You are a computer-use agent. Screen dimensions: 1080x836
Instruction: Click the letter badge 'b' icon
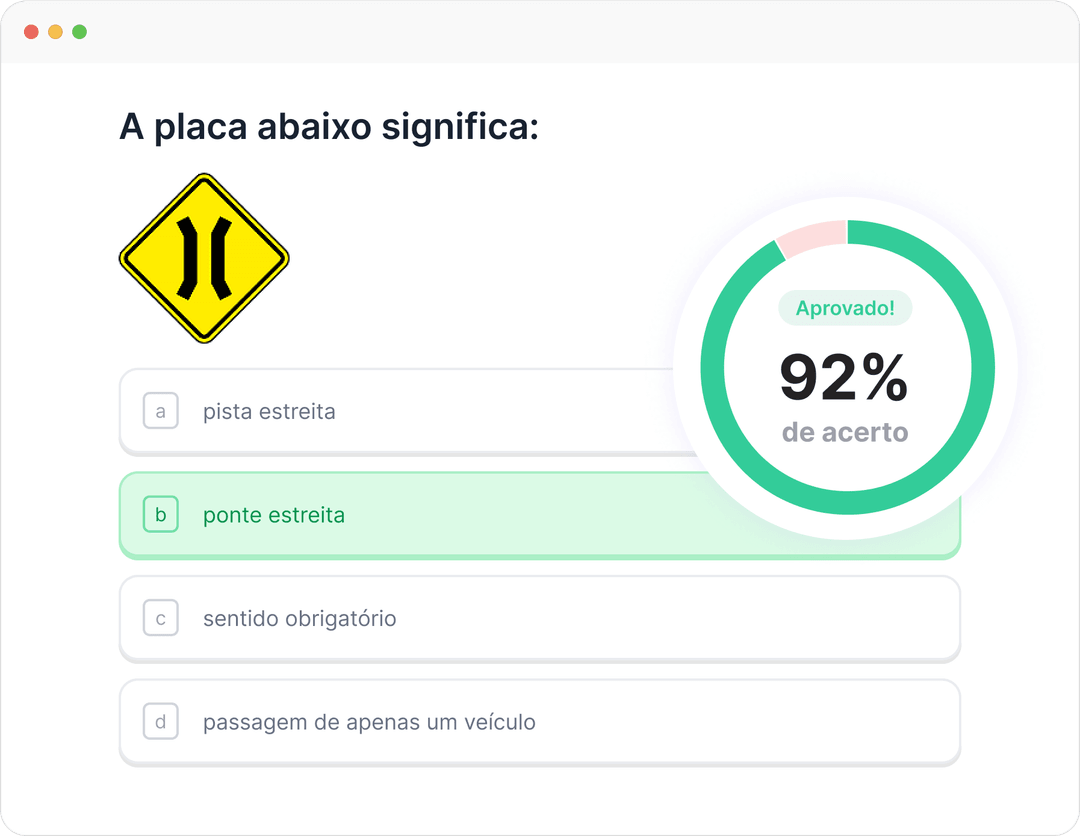point(161,515)
